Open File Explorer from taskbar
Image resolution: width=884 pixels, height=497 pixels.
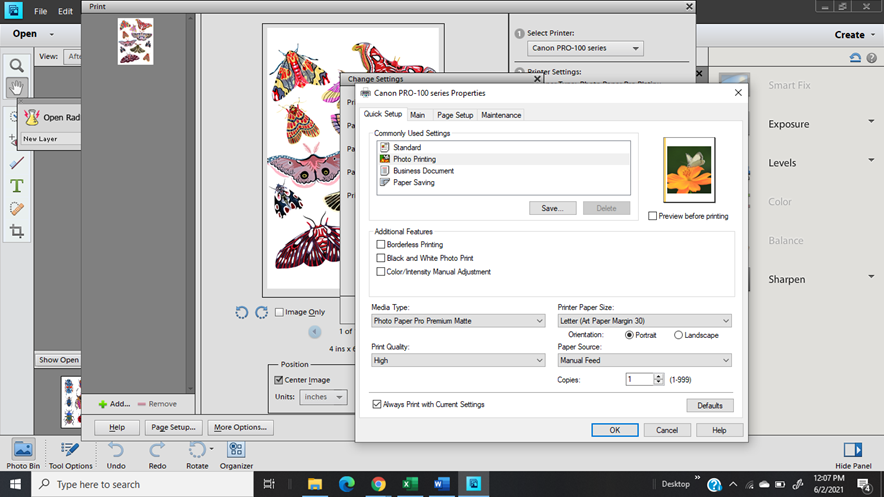(315, 484)
